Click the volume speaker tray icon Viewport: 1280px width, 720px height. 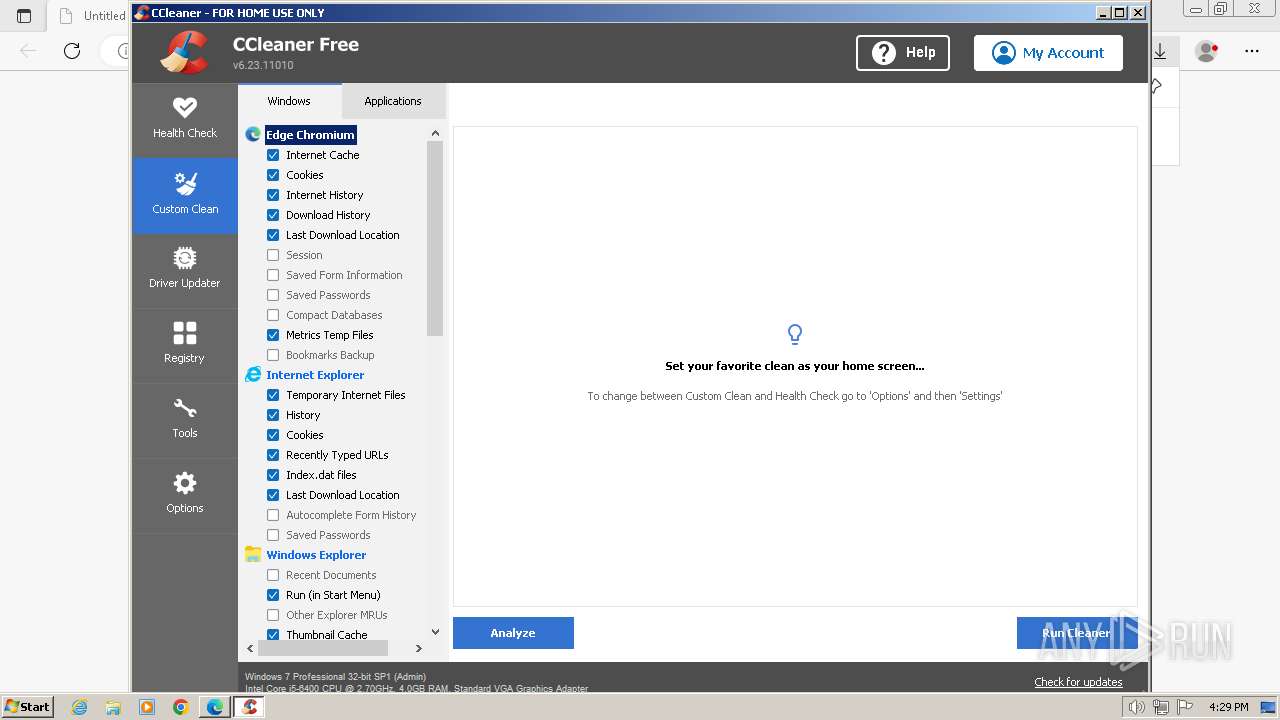pos(1136,707)
